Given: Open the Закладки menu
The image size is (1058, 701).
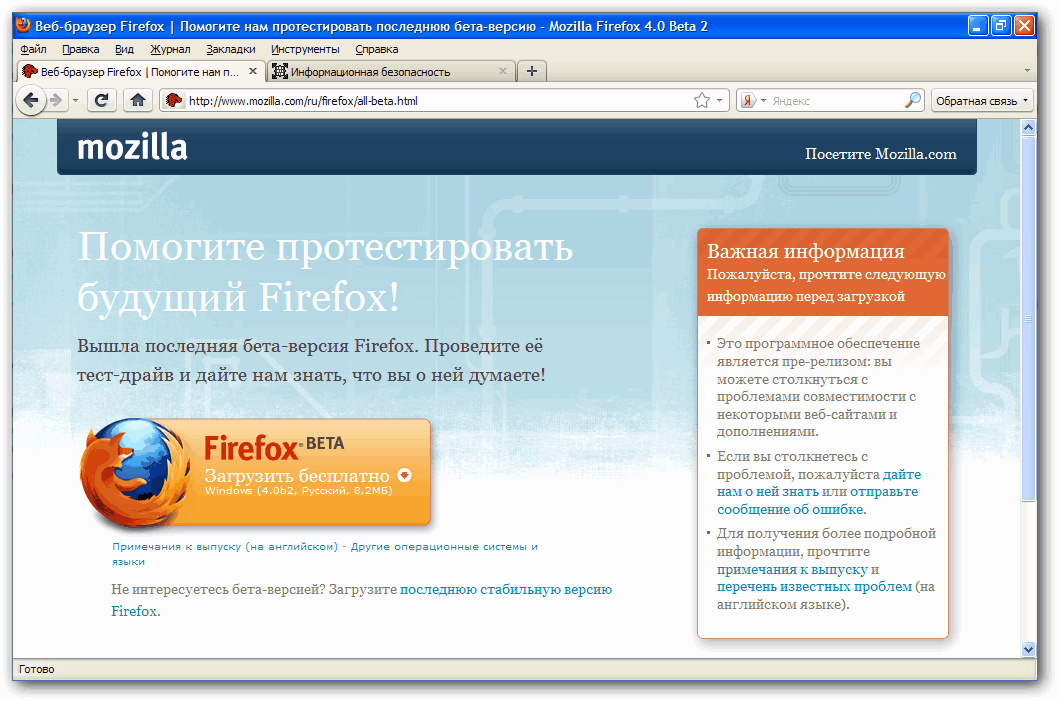Looking at the screenshot, I should coord(231,49).
